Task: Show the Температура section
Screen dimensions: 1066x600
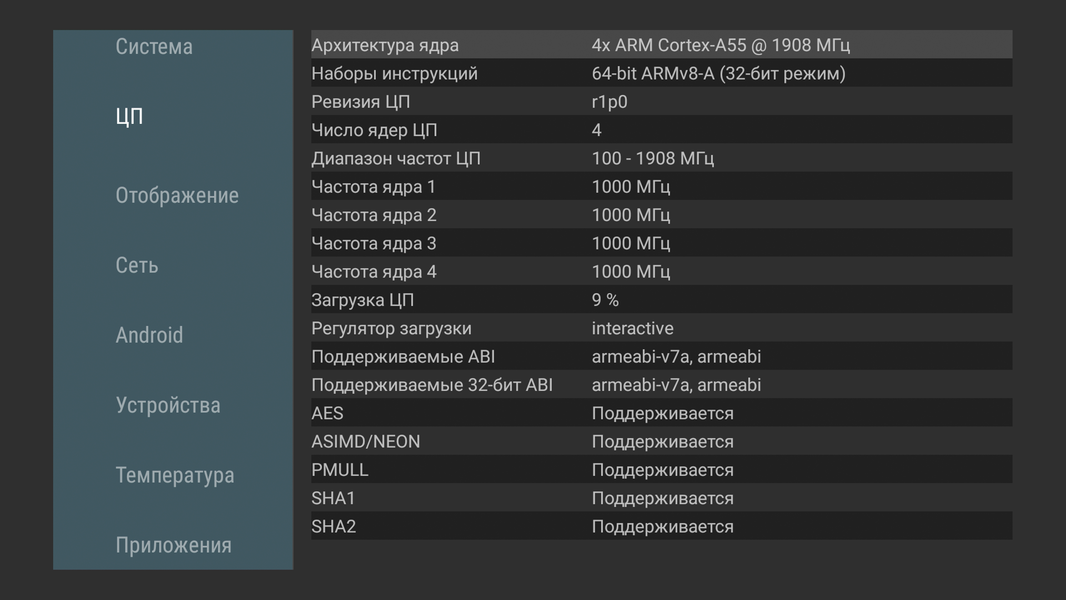Action: [175, 476]
